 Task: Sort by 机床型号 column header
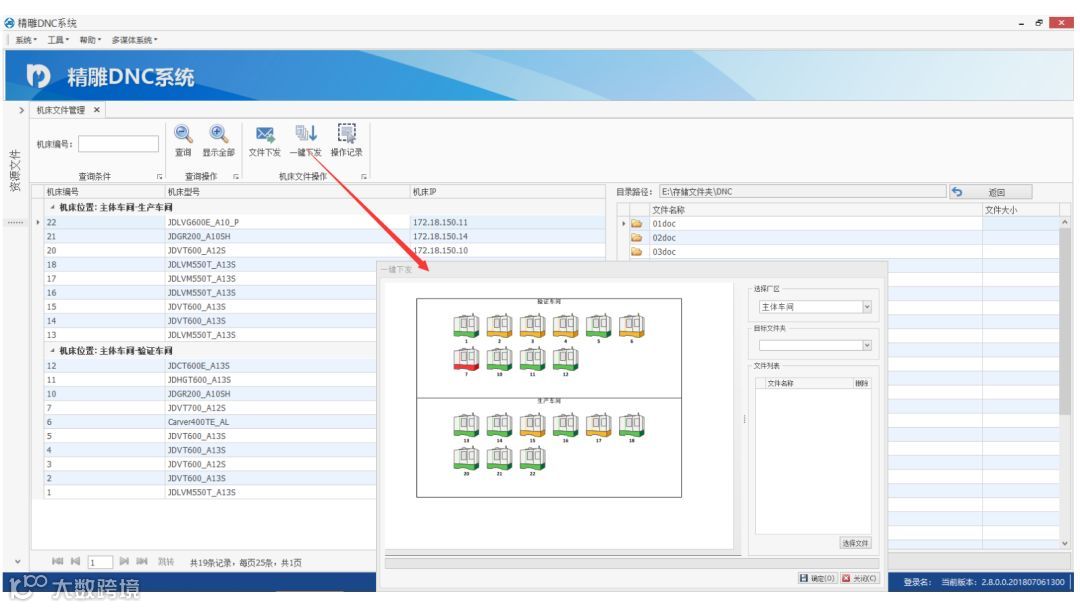point(287,192)
